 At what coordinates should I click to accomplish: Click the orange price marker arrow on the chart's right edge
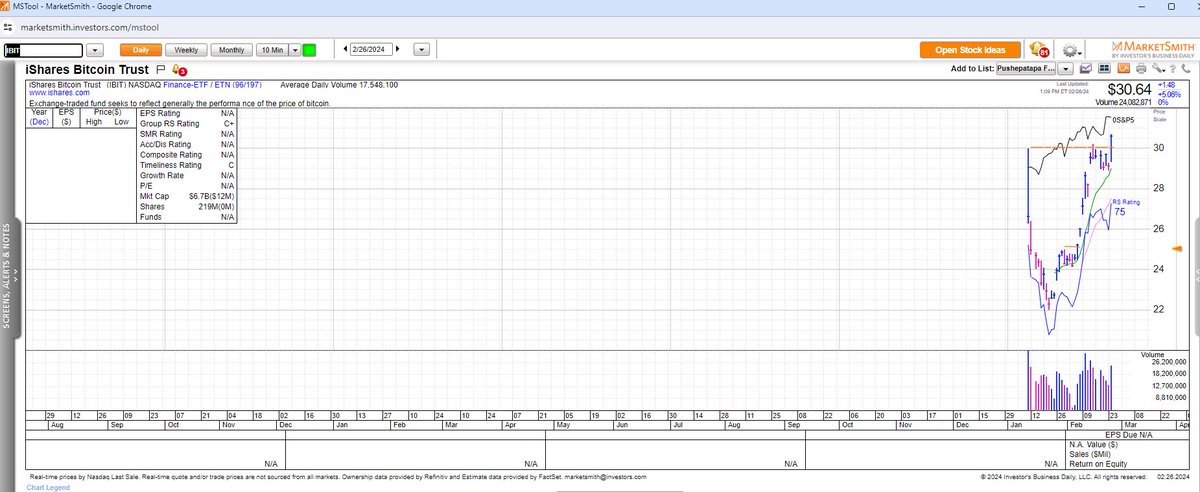(x=1178, y=248)
